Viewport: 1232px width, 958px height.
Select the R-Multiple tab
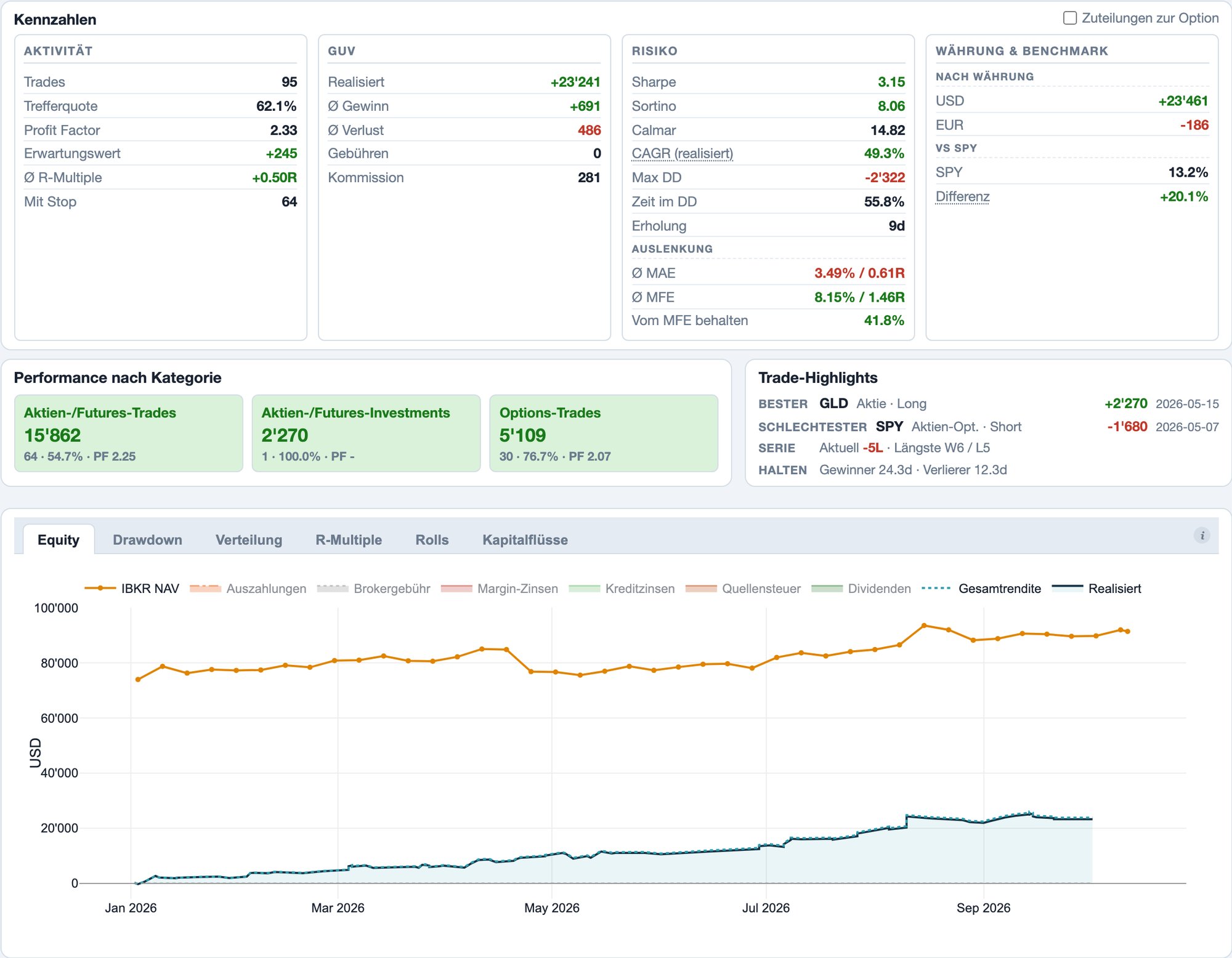point(349,540)
